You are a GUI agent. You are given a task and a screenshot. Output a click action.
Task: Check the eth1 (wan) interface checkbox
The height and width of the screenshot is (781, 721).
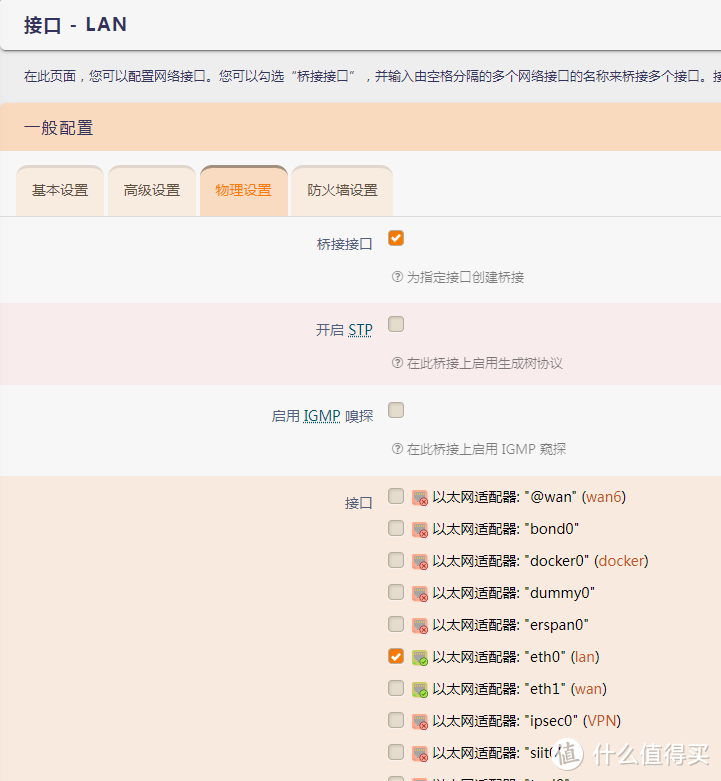click(x=396, y=688)
